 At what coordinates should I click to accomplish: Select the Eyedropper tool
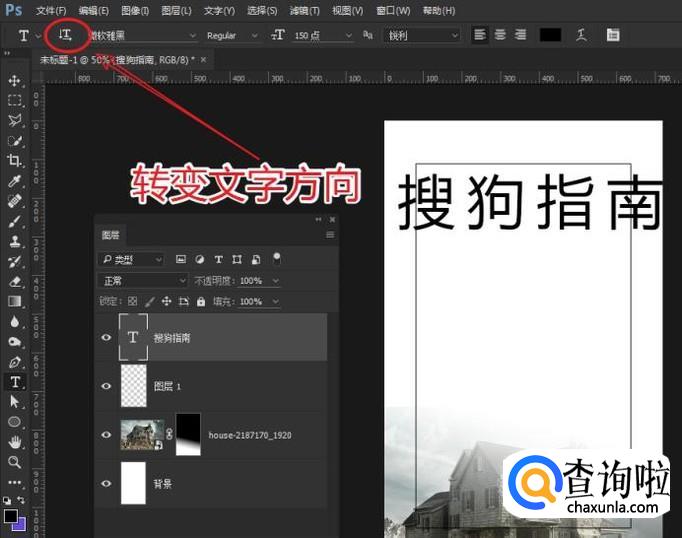15,181
